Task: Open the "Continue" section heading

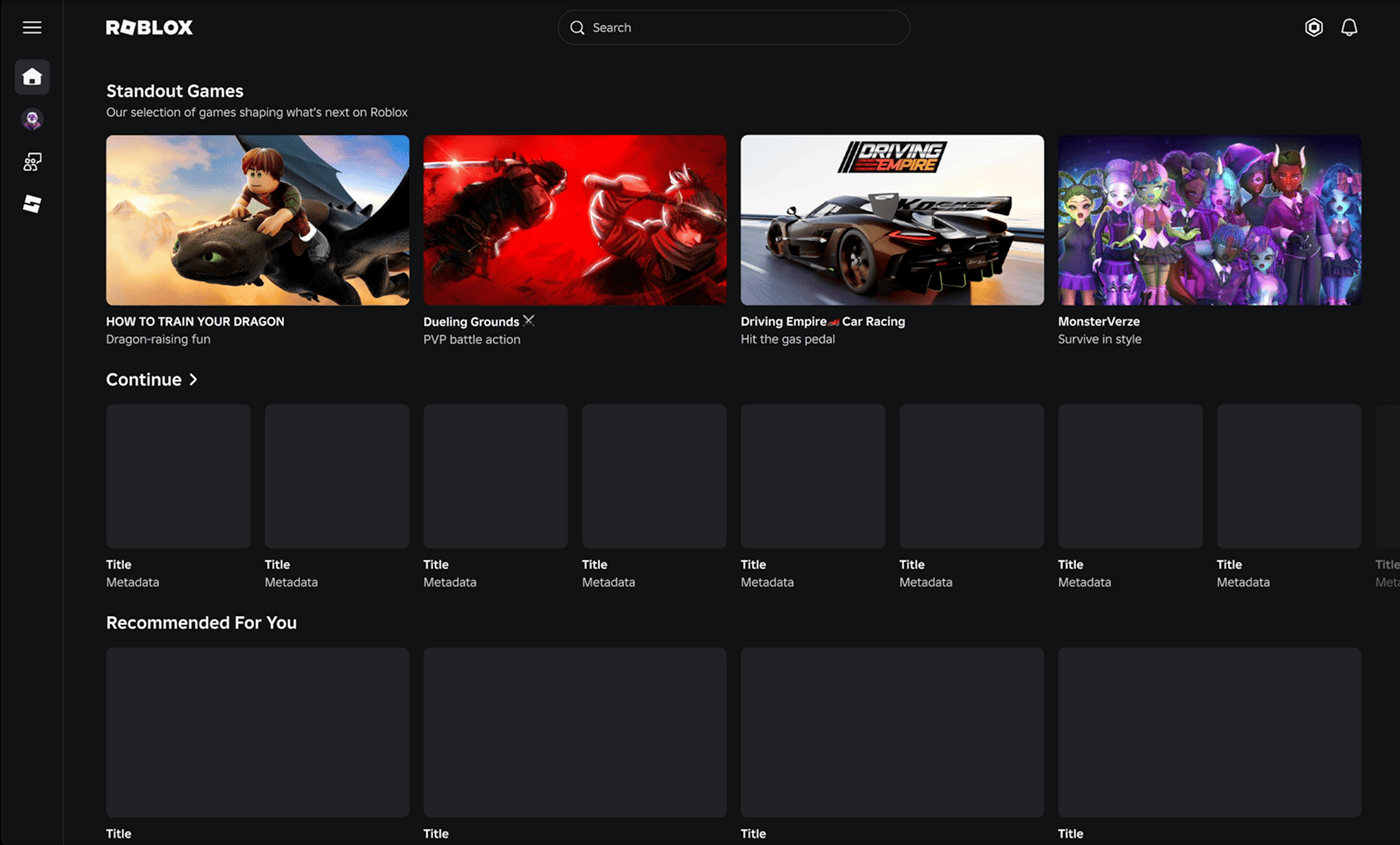Action: click(144, 380)
